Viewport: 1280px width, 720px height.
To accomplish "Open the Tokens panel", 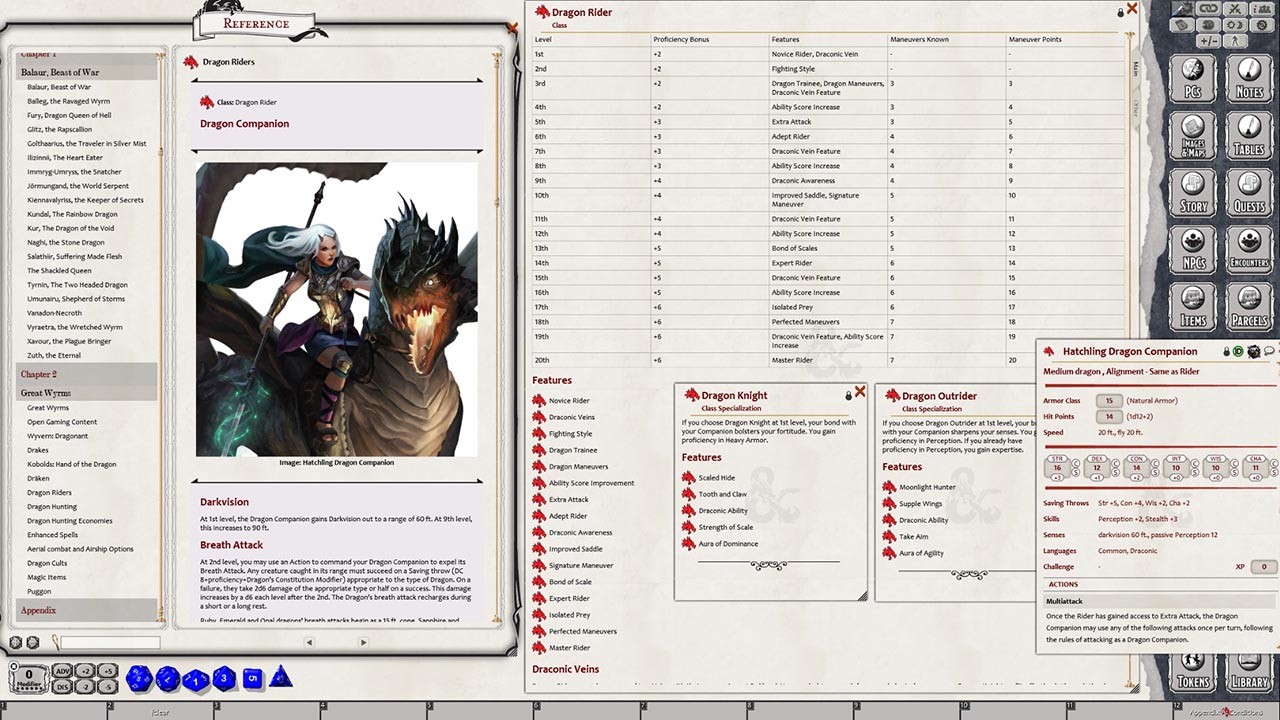I will (x=1192, y=675).
